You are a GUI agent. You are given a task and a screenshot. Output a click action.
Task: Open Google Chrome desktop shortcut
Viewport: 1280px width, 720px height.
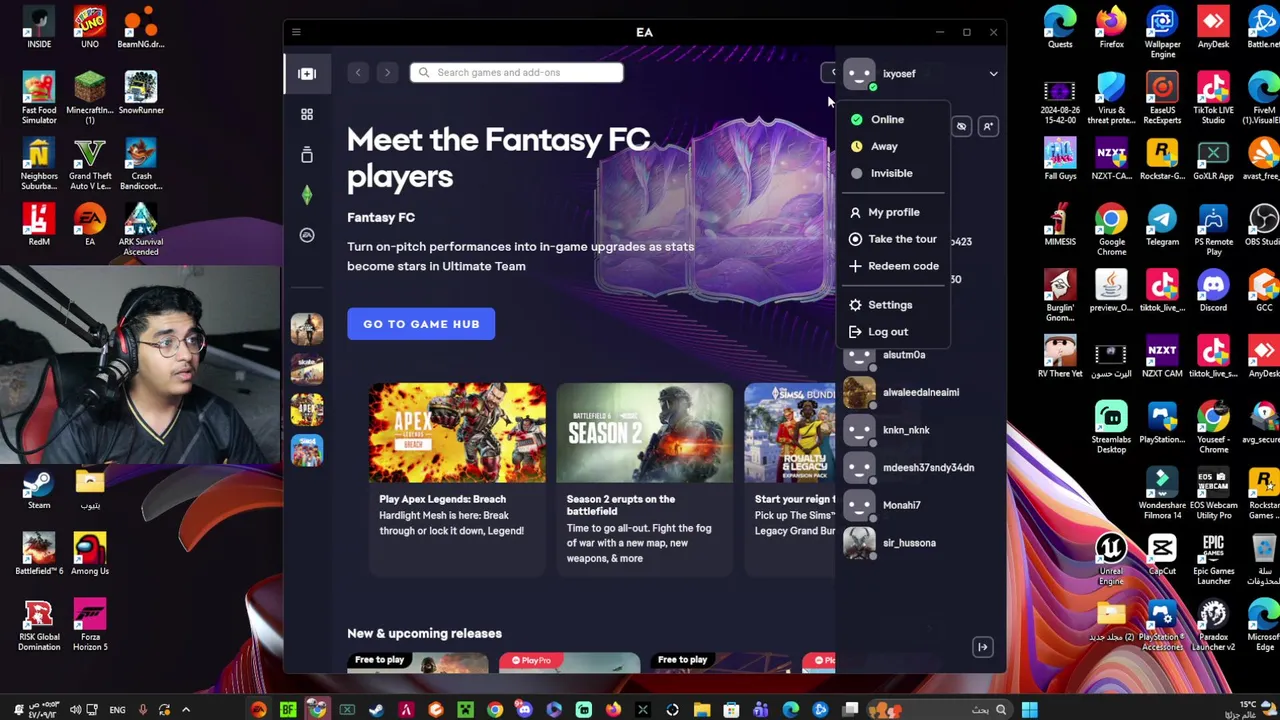(x=1111, y=230)
